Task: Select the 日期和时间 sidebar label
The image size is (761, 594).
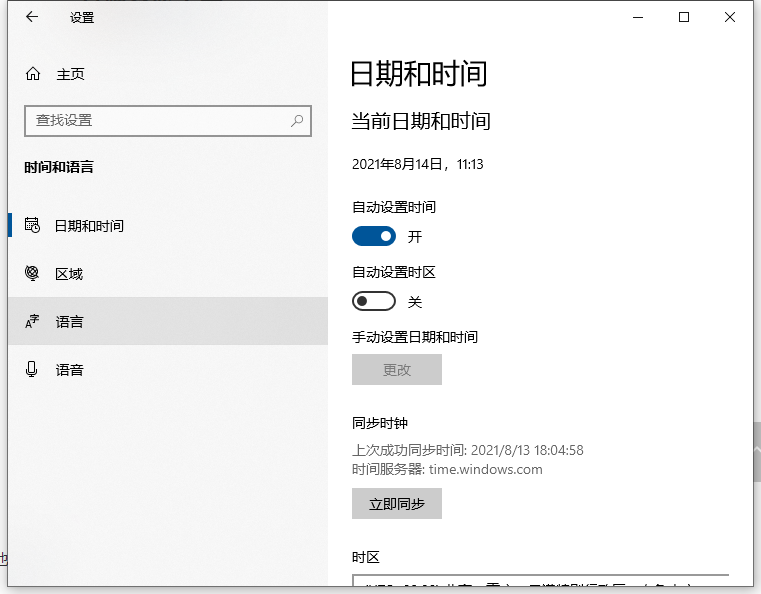Action: 89,226
